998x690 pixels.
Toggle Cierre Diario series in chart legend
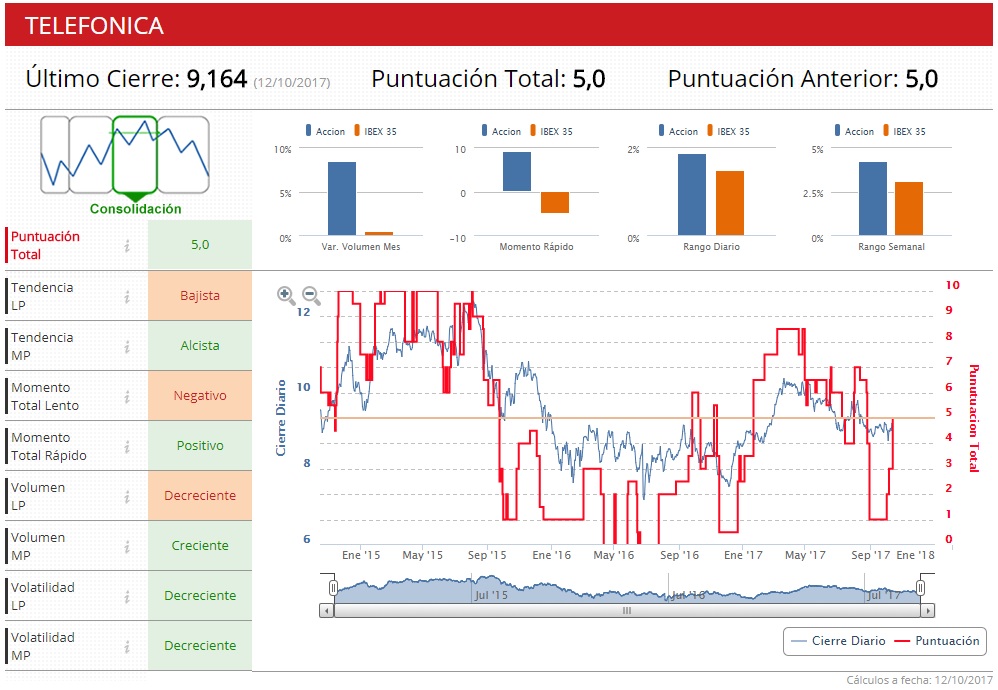pos(838,641)
